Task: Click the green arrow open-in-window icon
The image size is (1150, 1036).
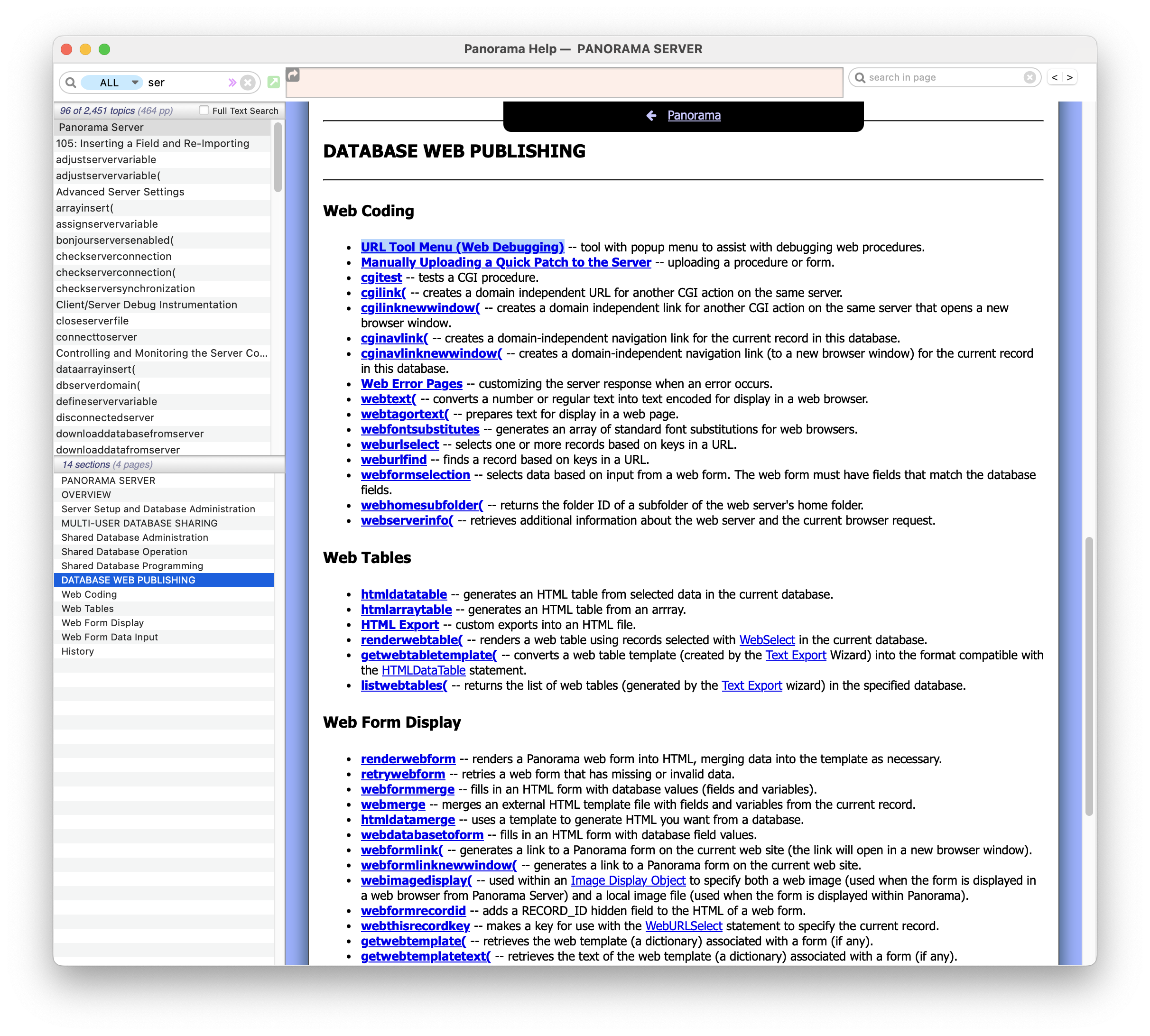Action: point(273,82)
